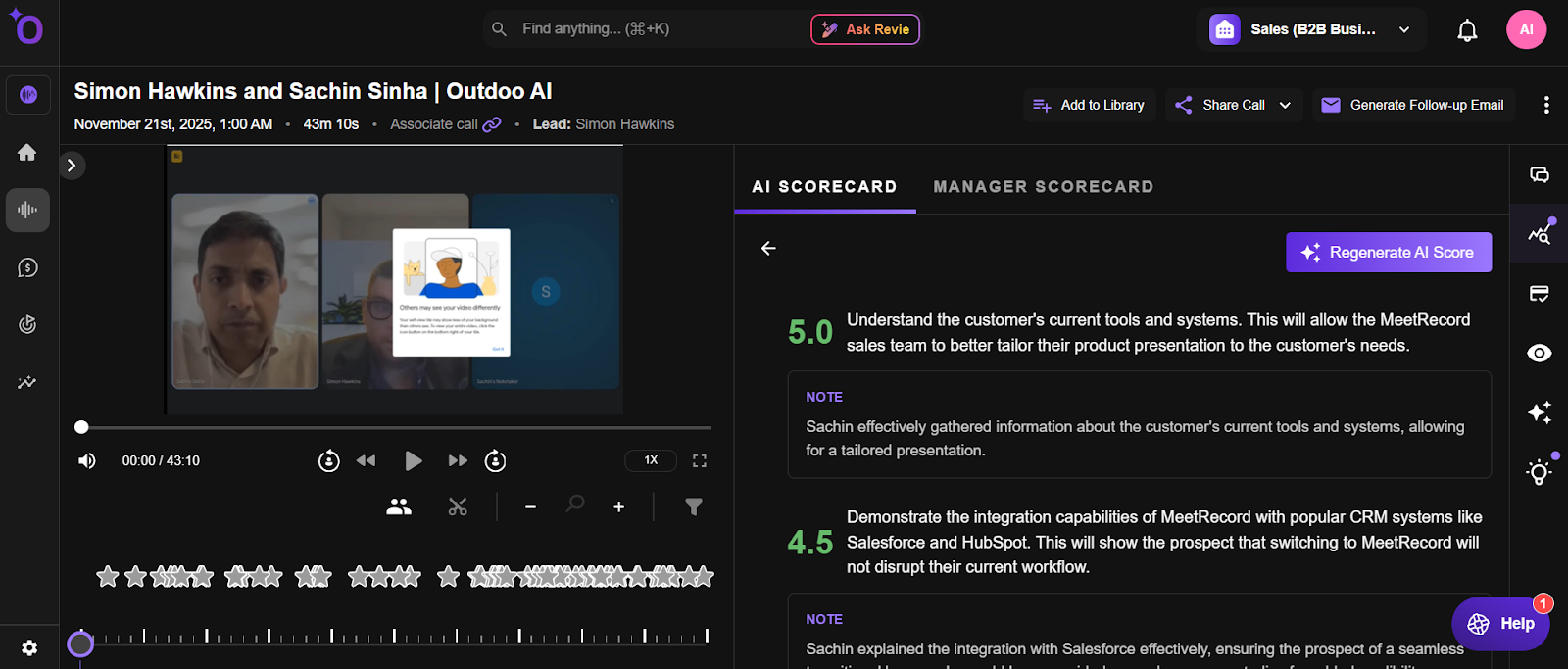Click the purple timeline scrubber handle
Viewport: 1568px width, 669px height.
tap(80, 644)
